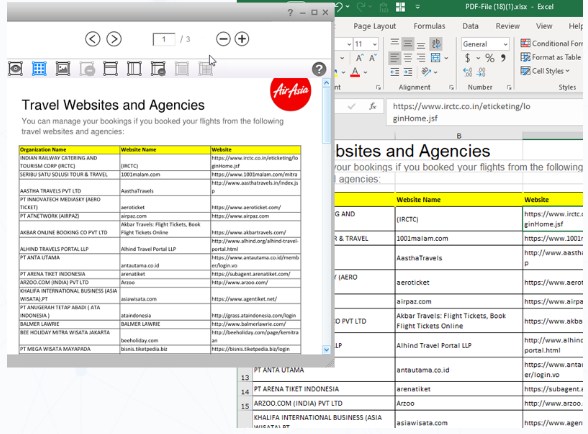This screenshot has height=434, width=588.
Task: Click the Orientation text icon
Action: point(426,71)
